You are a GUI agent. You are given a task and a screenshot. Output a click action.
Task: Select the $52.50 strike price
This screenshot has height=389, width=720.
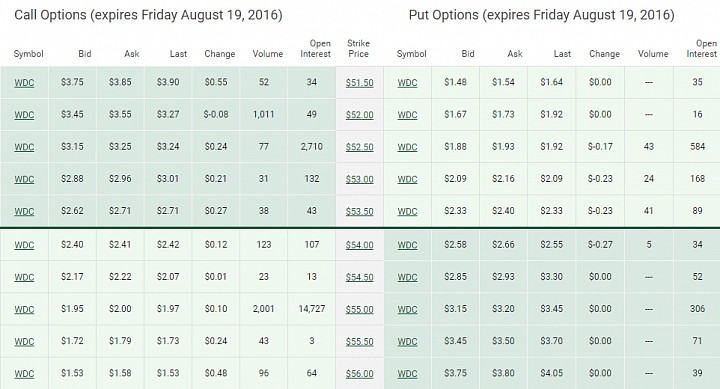pyautogui.click(x=359, y=147)
